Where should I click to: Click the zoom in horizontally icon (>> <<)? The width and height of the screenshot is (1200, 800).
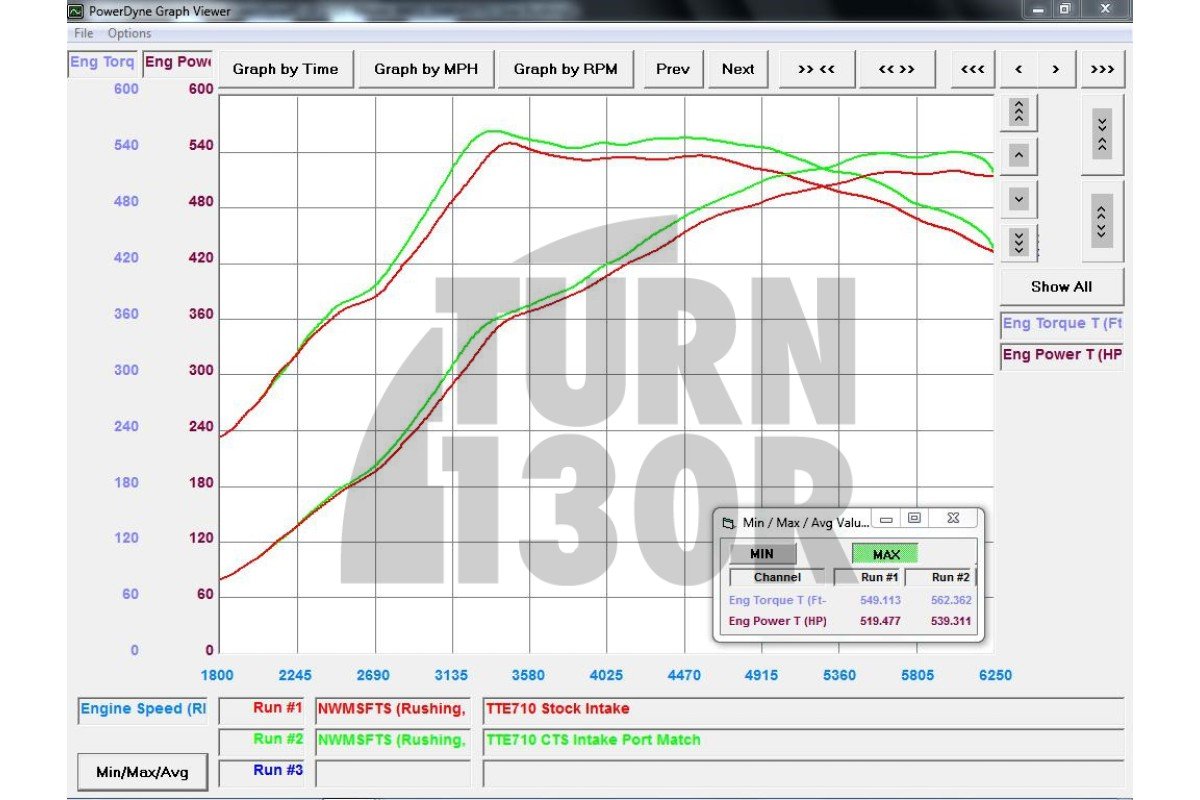pos(816,69)
